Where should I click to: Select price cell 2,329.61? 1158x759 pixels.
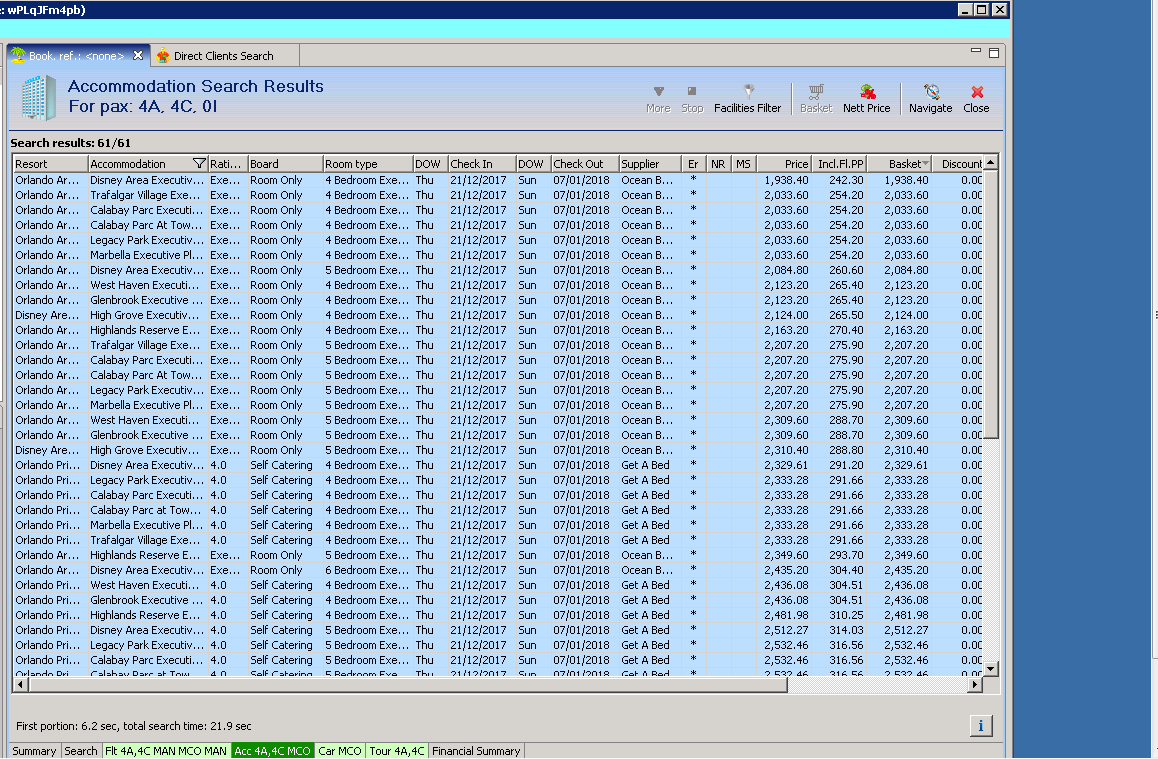click(784, 465)
